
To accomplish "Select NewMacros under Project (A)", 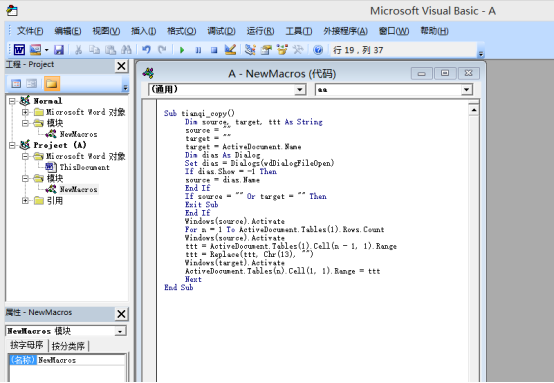I will [x=78, y=189].
